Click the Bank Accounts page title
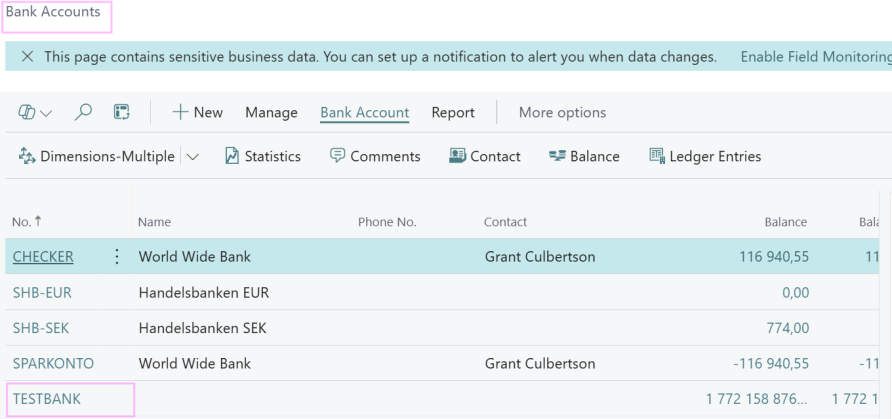 [x=53, y=11]
